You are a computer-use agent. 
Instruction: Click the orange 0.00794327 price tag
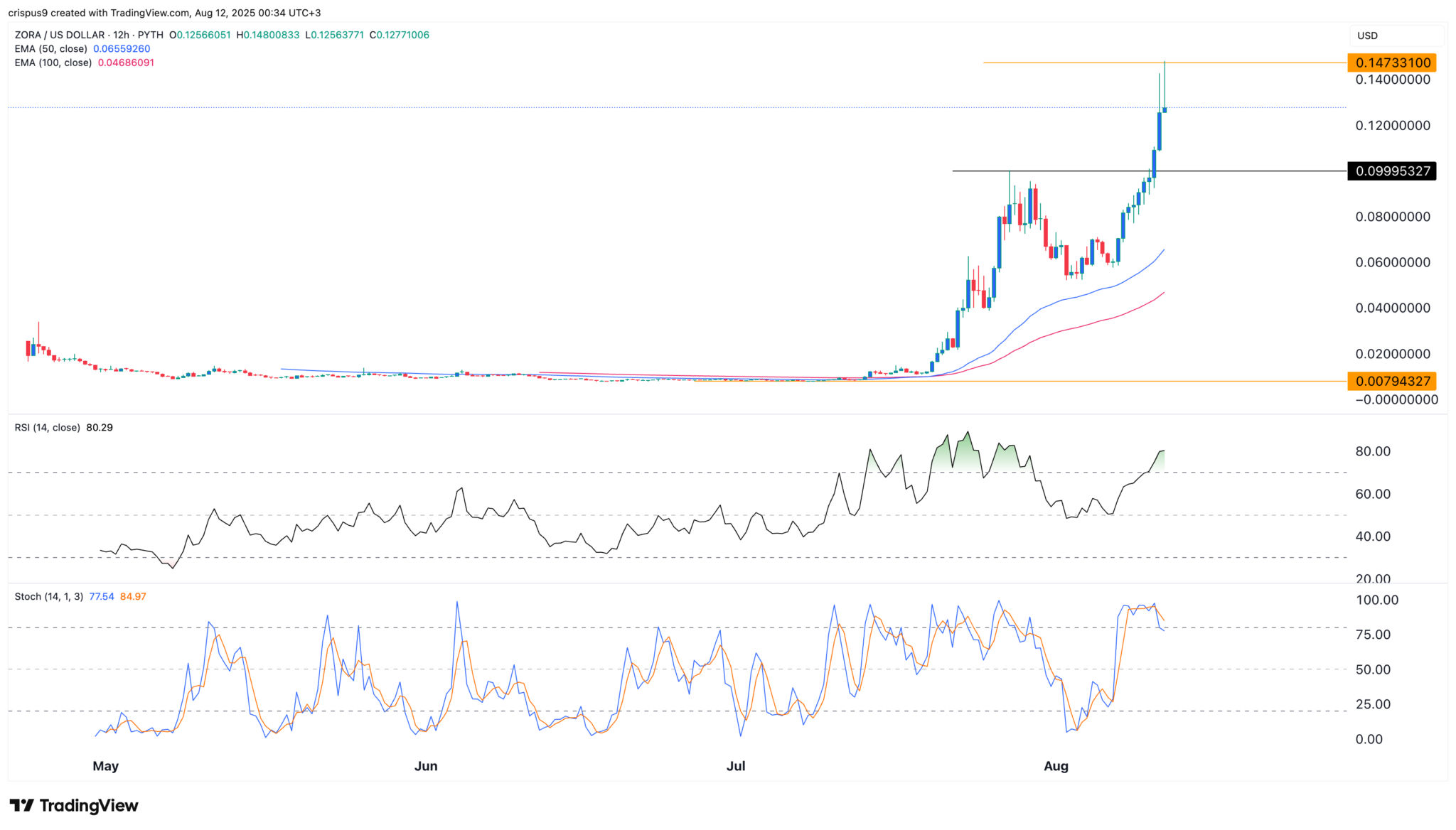tap(1392, 381)
